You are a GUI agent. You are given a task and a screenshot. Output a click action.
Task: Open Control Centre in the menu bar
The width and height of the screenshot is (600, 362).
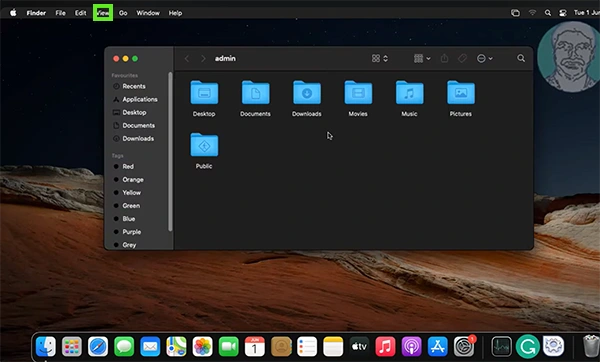563,13
